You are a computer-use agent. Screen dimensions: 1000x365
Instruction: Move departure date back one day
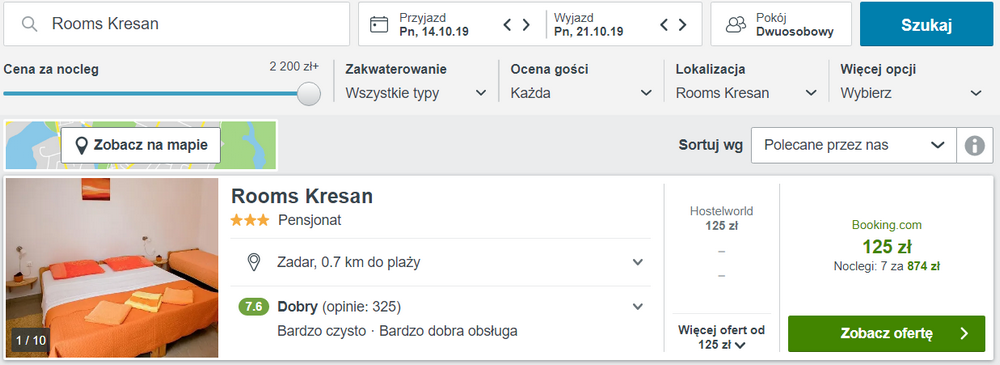664,25
